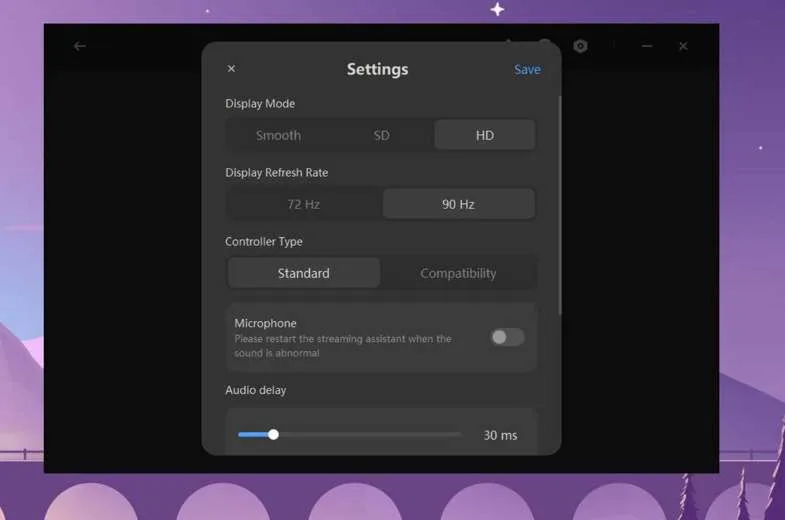Click the Controller Type label

click(x=263, y=242)
